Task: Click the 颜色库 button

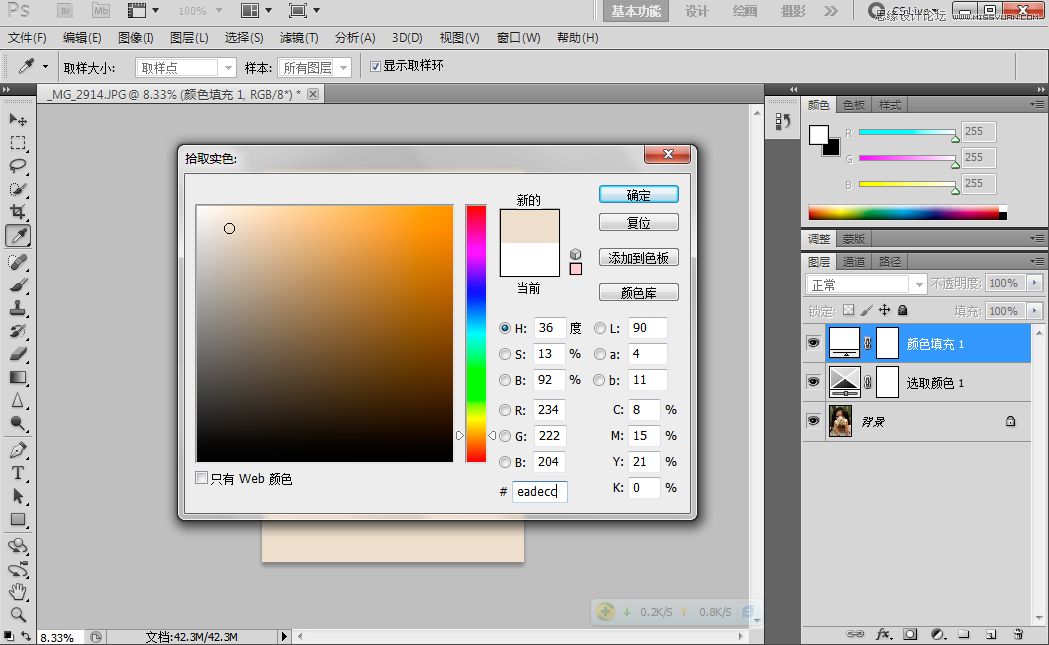Action: 639,292
